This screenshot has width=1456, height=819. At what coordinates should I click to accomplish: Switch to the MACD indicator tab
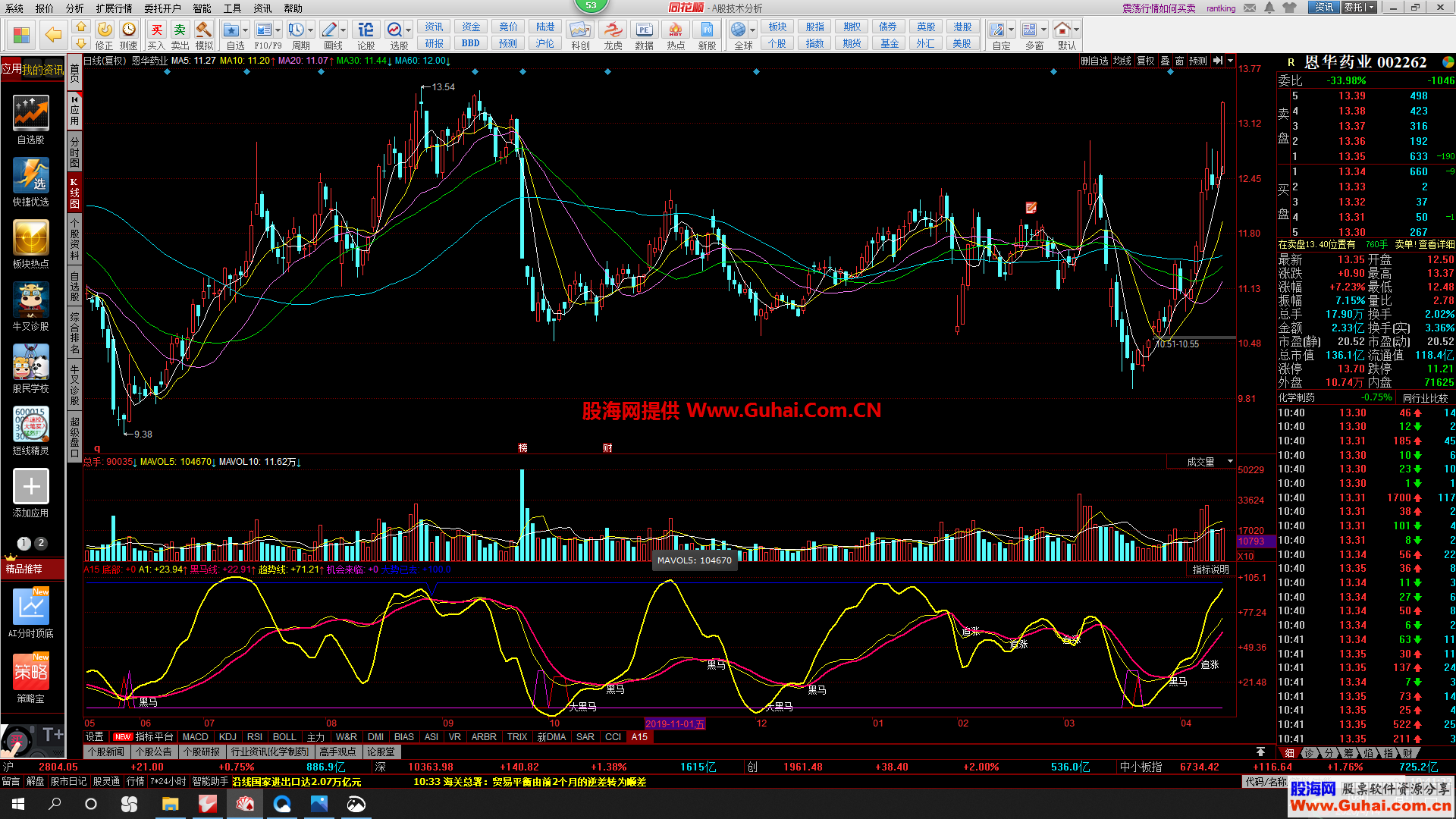coord(195,737)
